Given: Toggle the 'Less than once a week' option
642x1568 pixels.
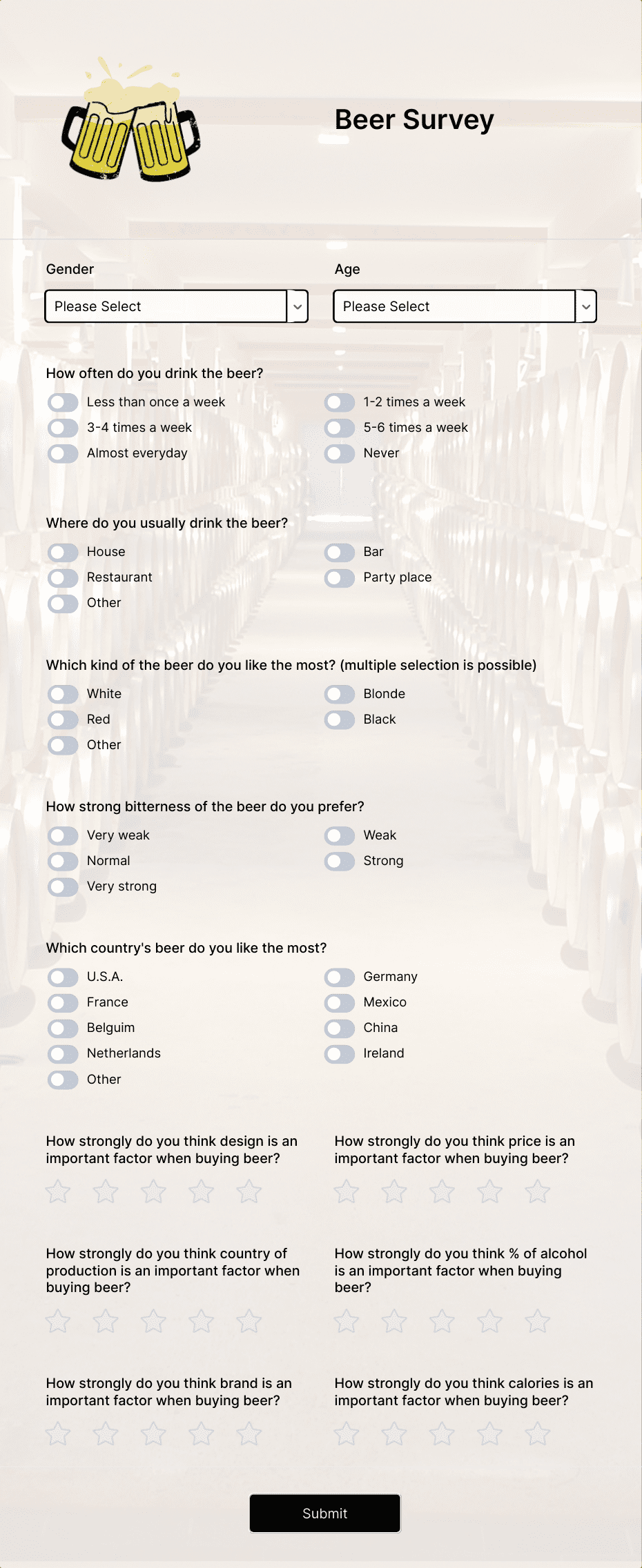Looking at the screenshot, I should (63, 402).
